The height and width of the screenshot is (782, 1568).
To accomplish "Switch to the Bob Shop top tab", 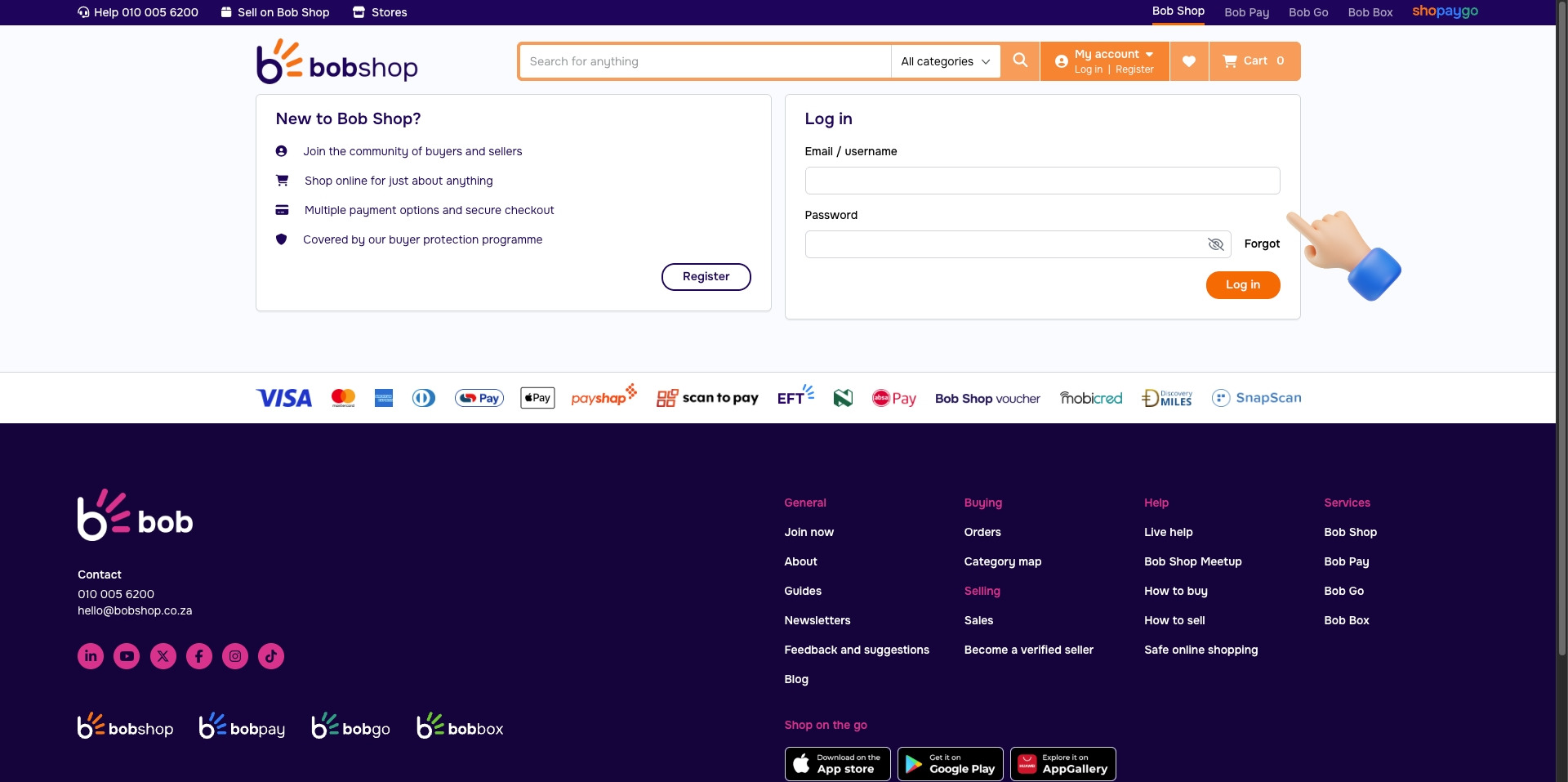I will (x=1178, y=11).
